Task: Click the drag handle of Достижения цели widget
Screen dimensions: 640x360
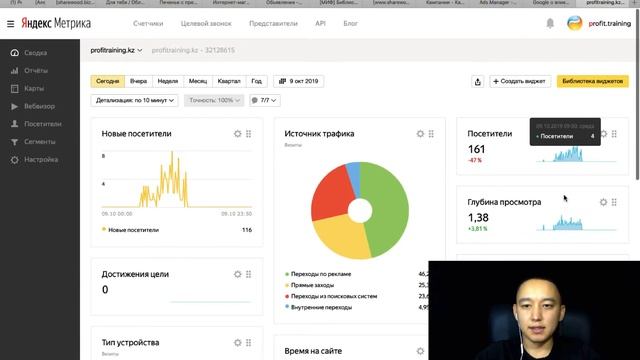Action: [249, 274]
